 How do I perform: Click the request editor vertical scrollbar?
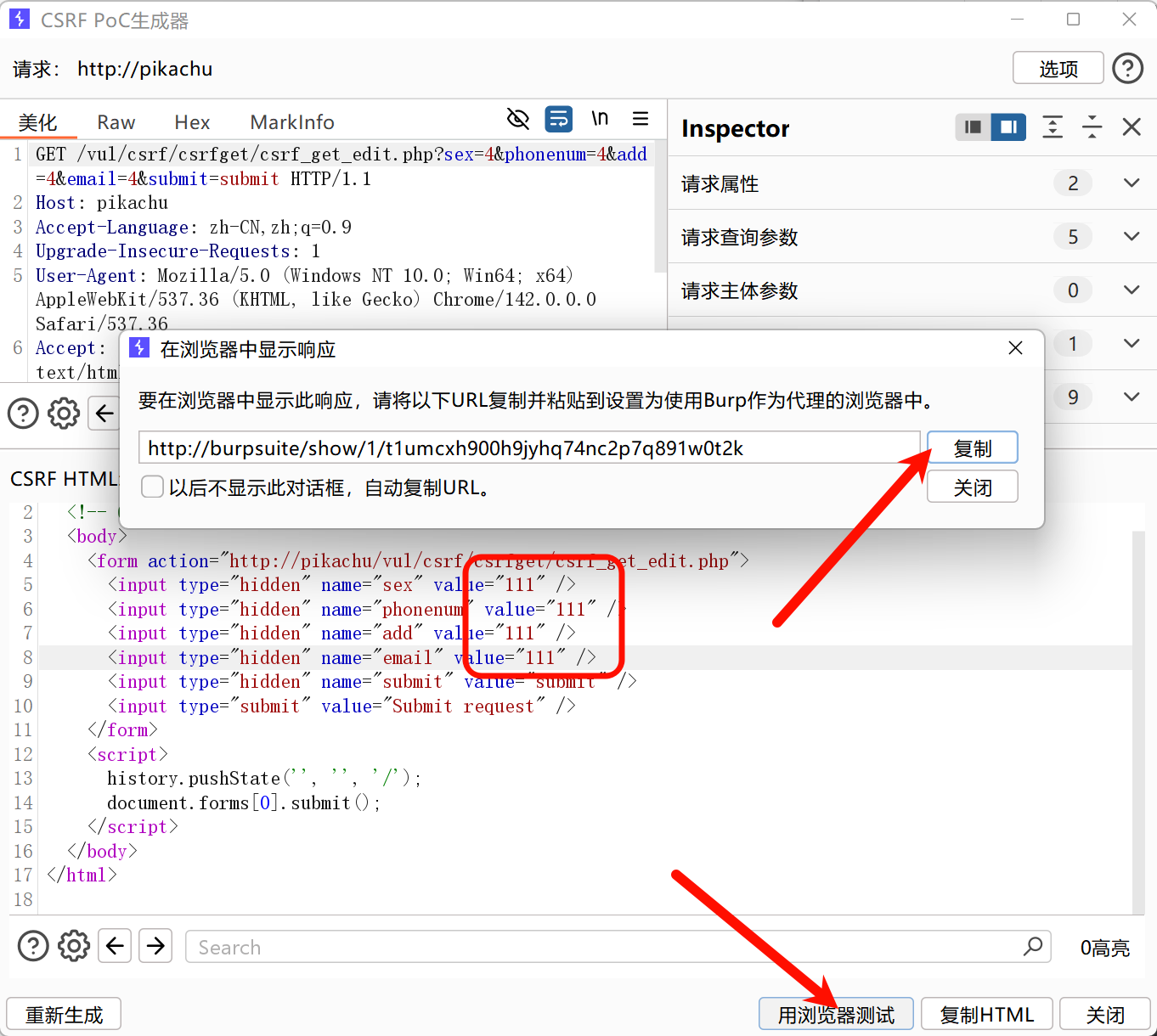[x=661, y=208]
